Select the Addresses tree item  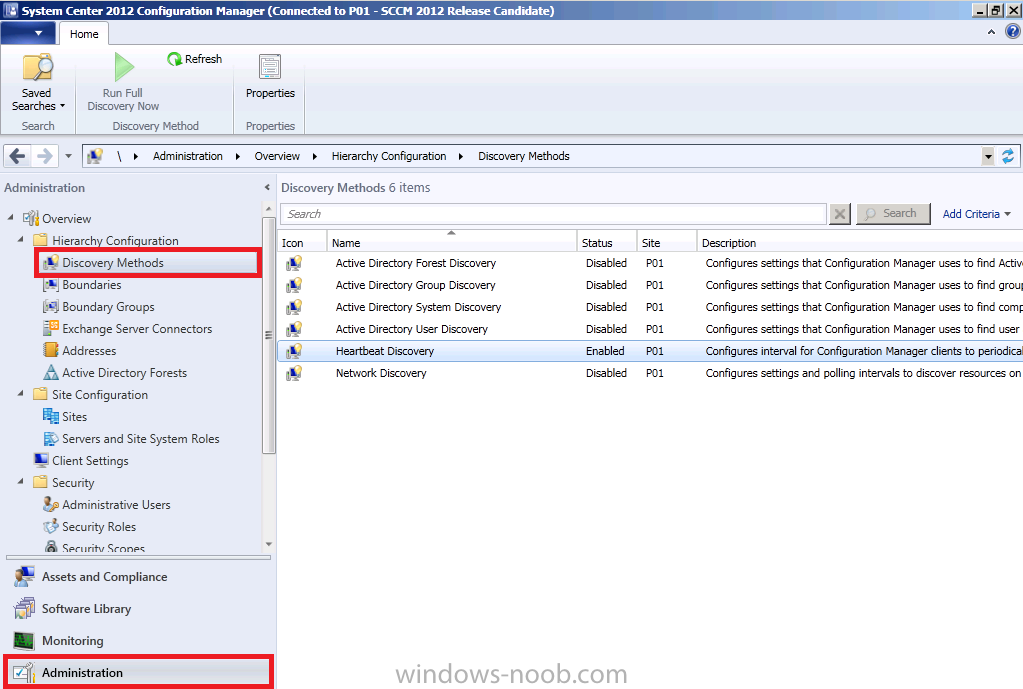tap(89, 350)
